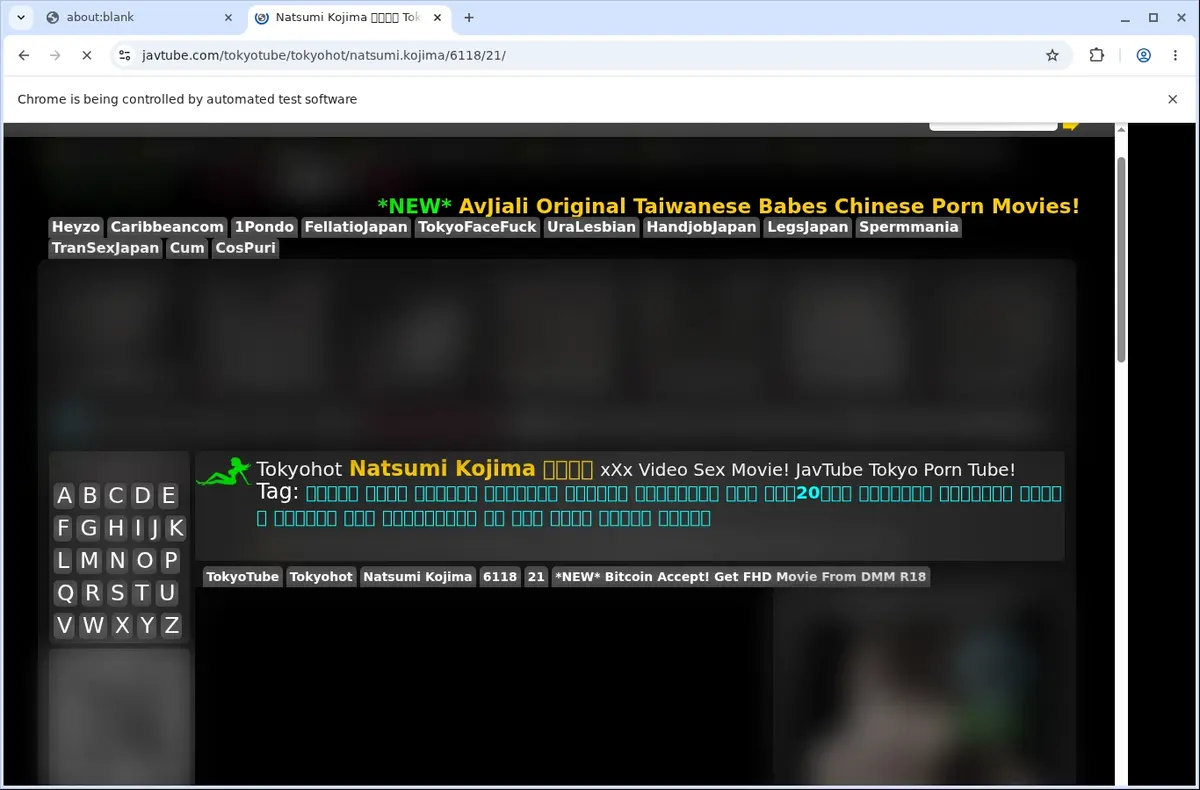Select letter A in alphabet index
Image resolution: width=1200 pixels, height=790 pixels.
(64, 496)
